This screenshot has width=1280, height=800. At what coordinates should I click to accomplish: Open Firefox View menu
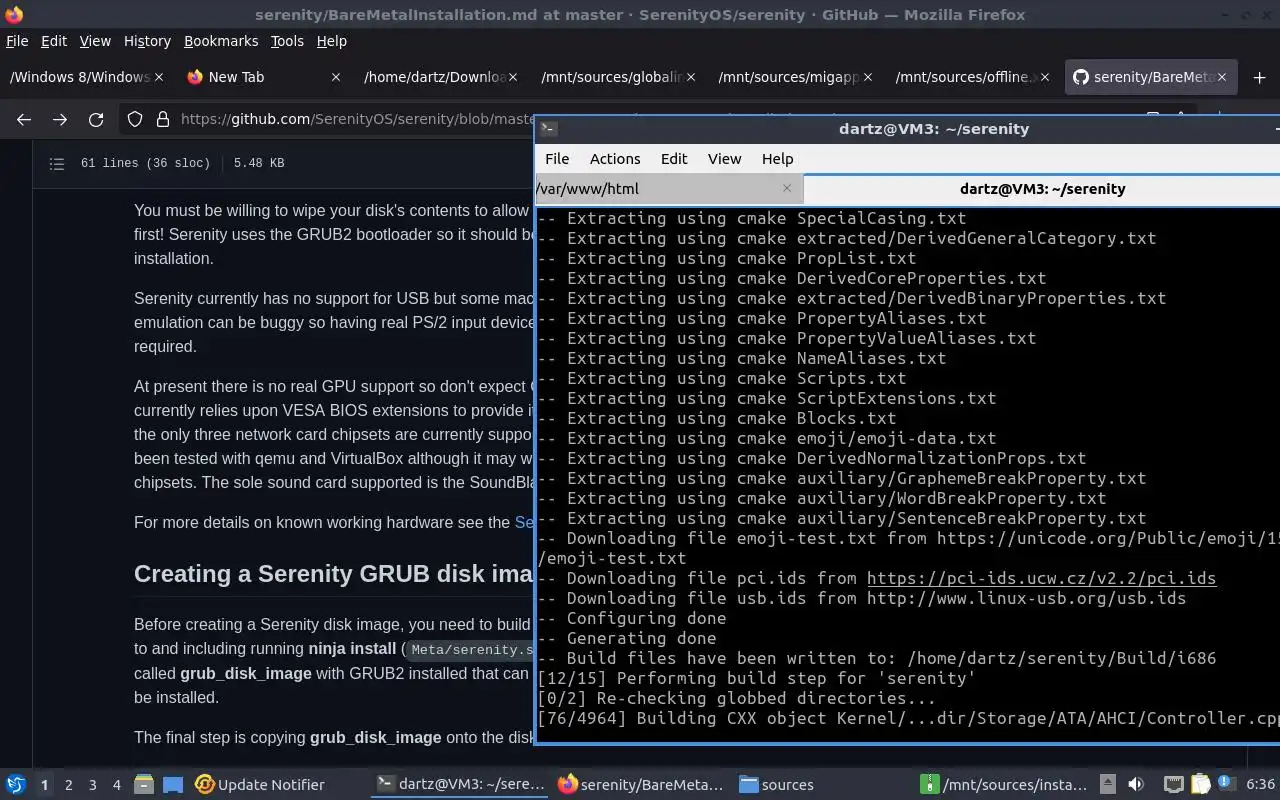tap(95, 41)
